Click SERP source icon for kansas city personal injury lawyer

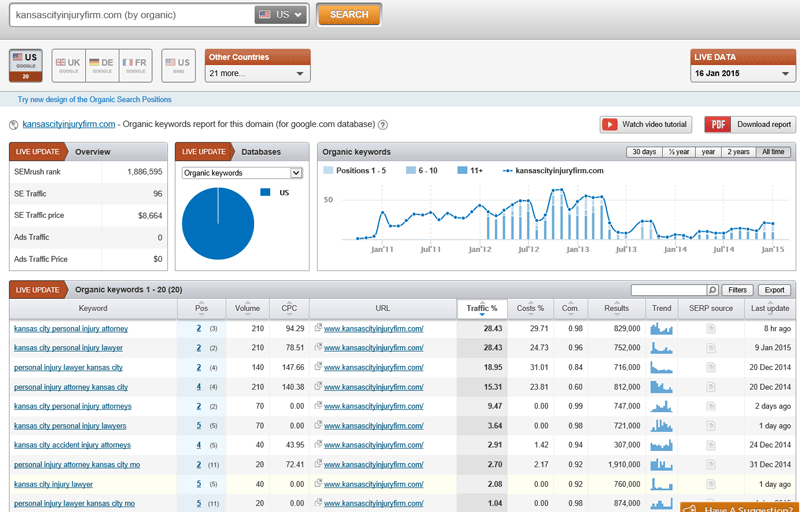click(x=711, y=348)
